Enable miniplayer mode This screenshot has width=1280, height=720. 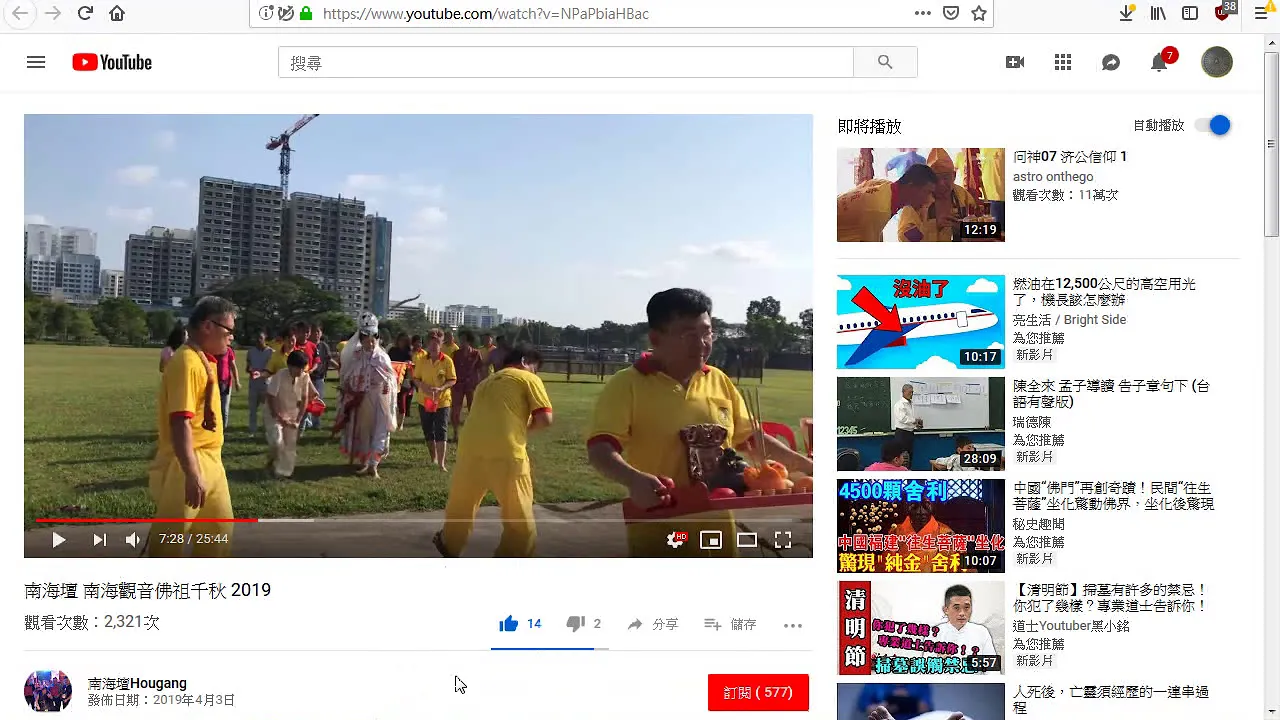coord(711,540)
